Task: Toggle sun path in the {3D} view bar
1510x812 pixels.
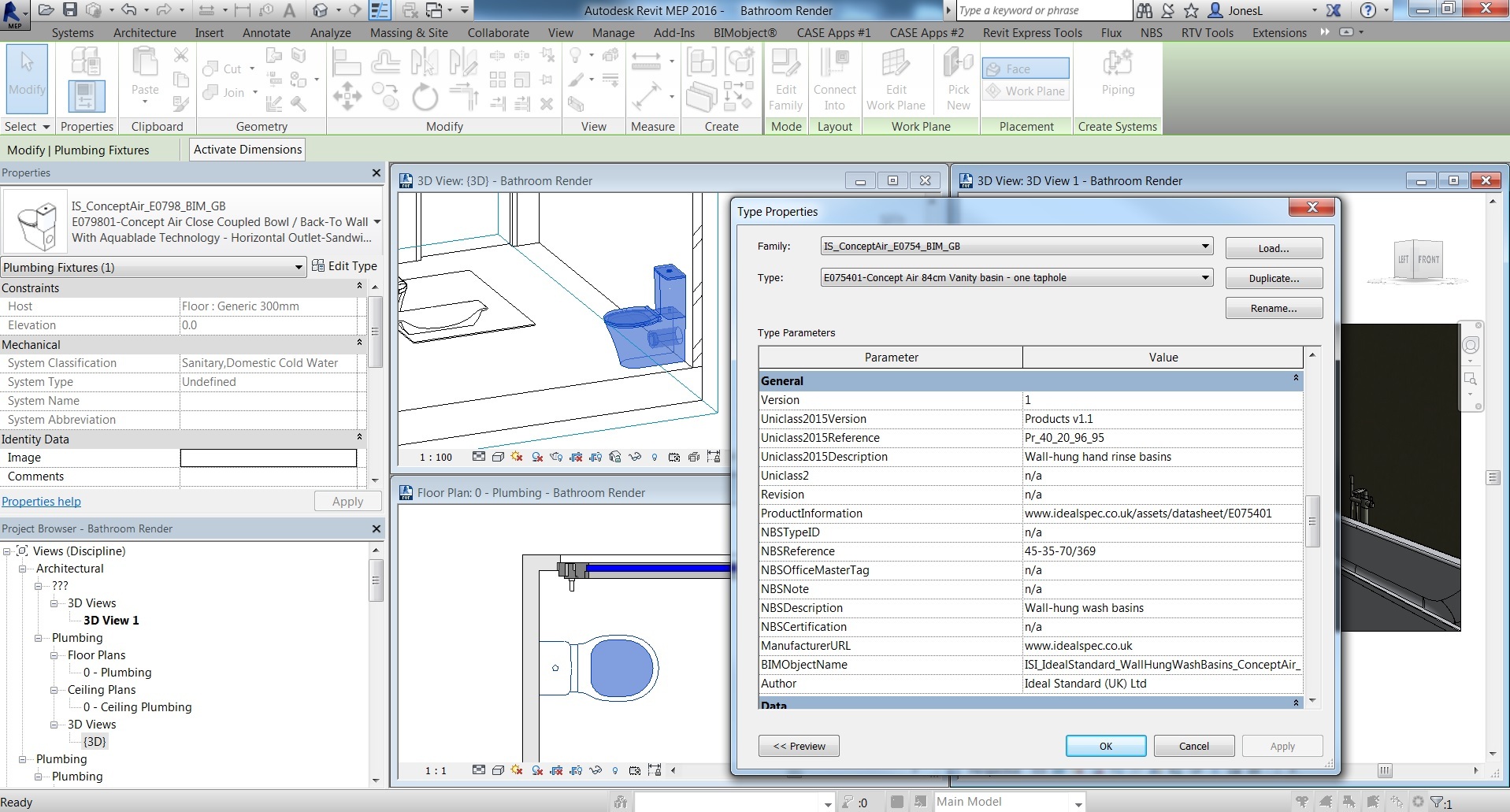Action: point(518,457)
